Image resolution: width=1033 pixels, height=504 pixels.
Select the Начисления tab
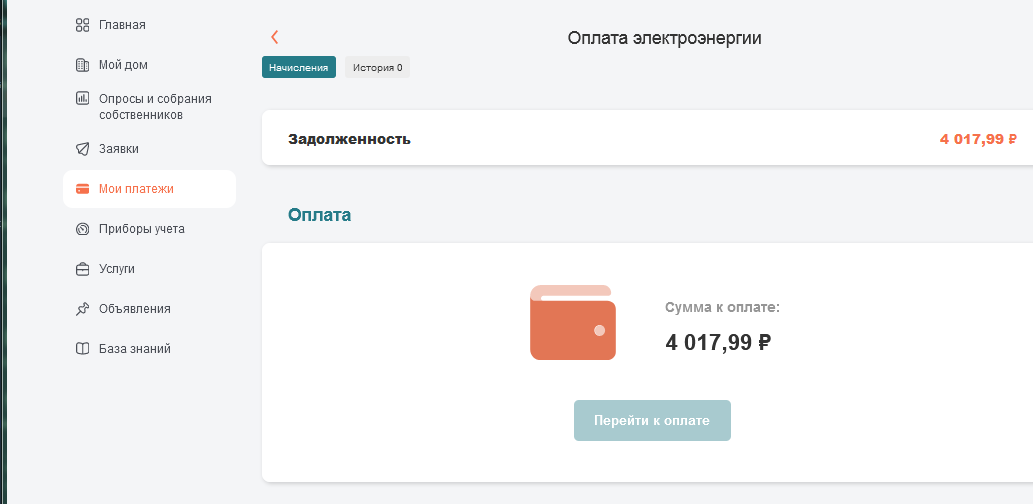coord(298,67)
